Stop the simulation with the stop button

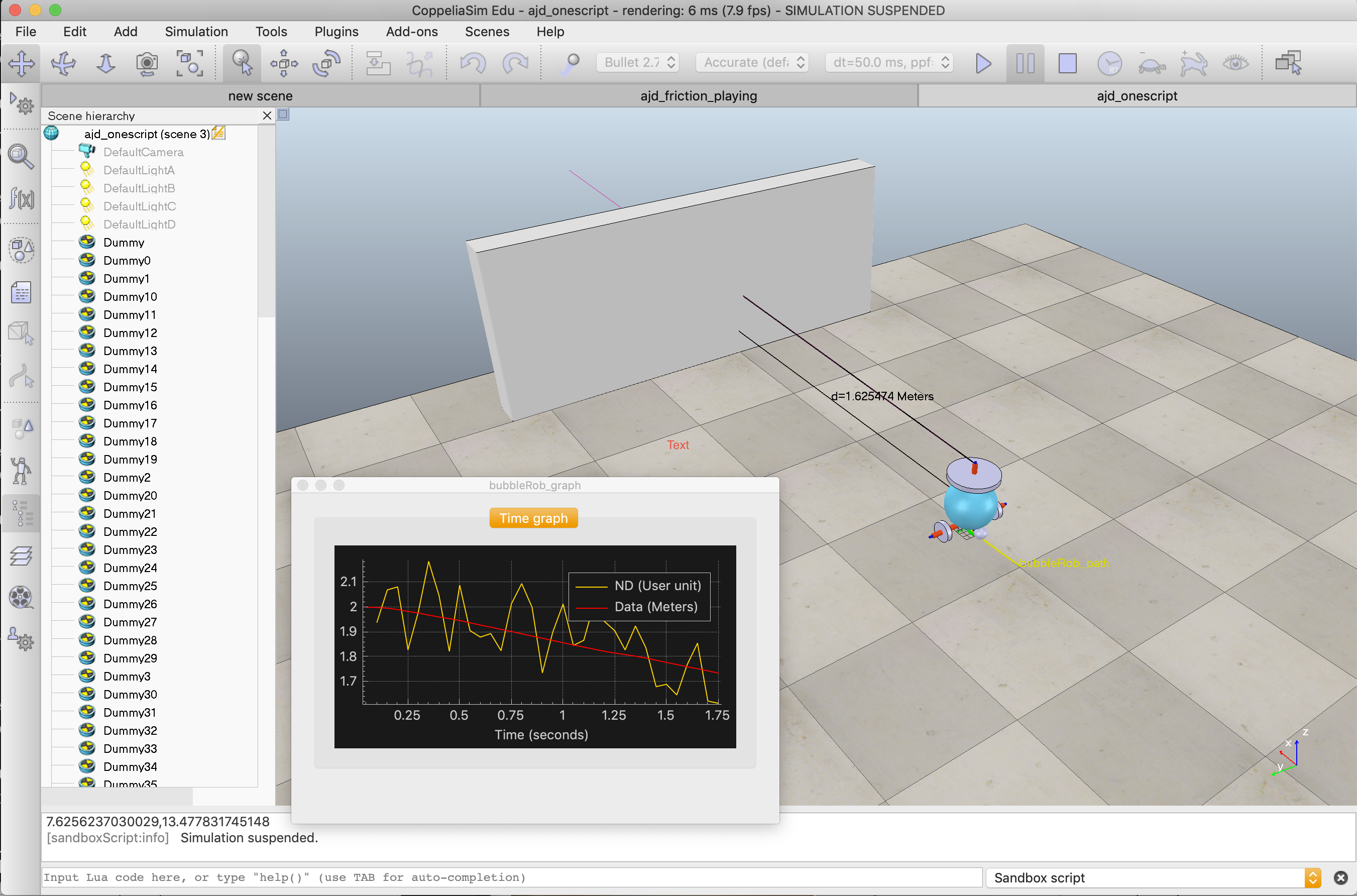[1067, 63]
